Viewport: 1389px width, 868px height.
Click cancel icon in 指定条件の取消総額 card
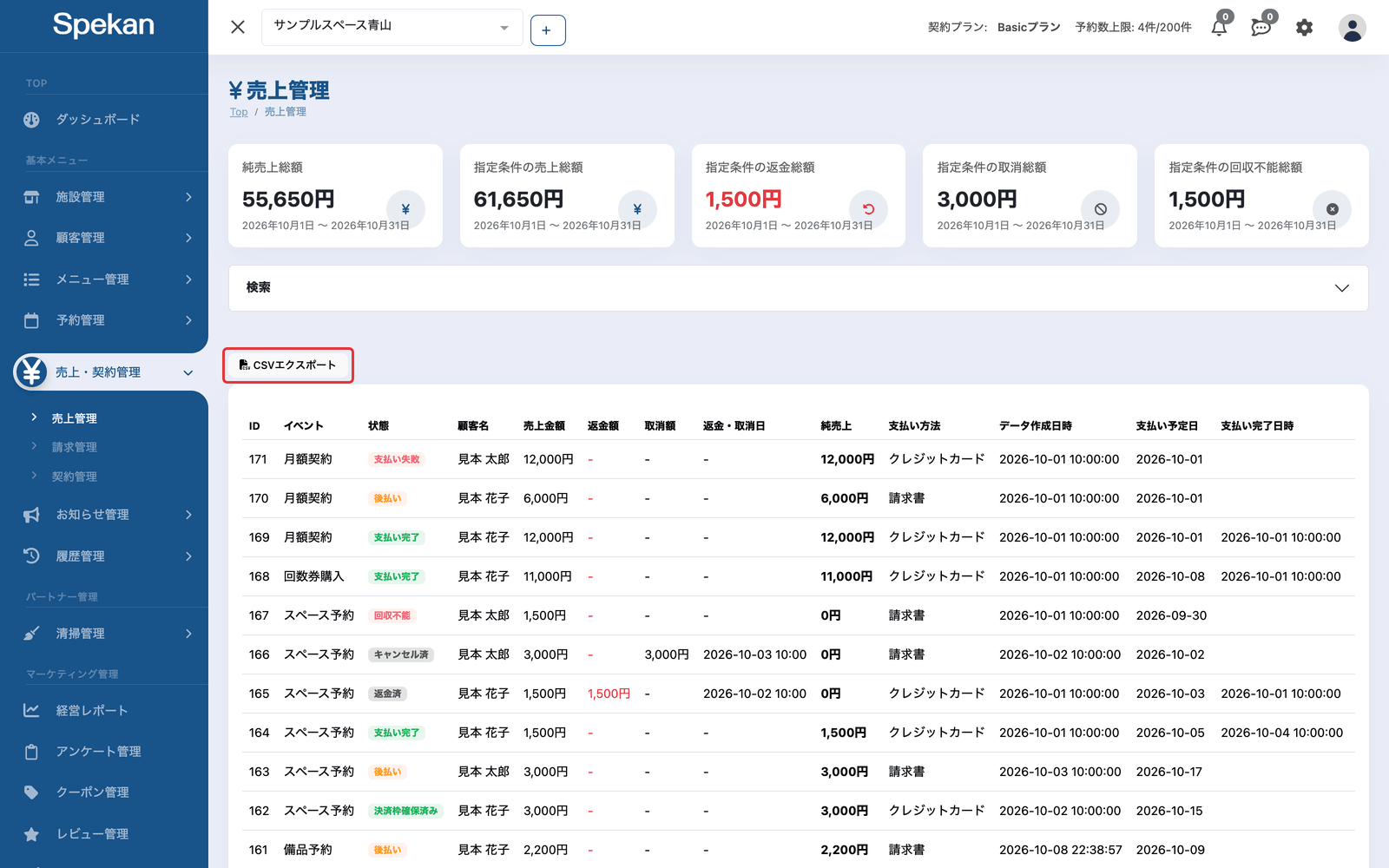click(x=1100, y=209)
